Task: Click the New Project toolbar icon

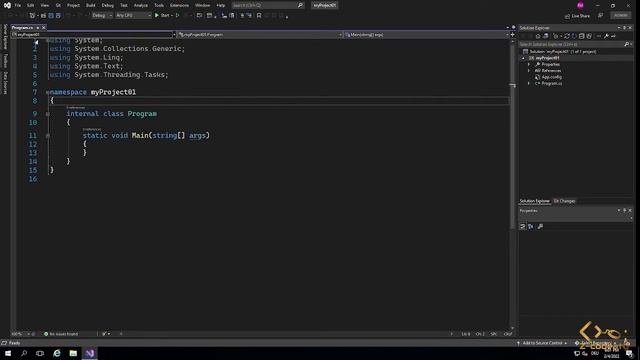Action: (x=32, y=16)
